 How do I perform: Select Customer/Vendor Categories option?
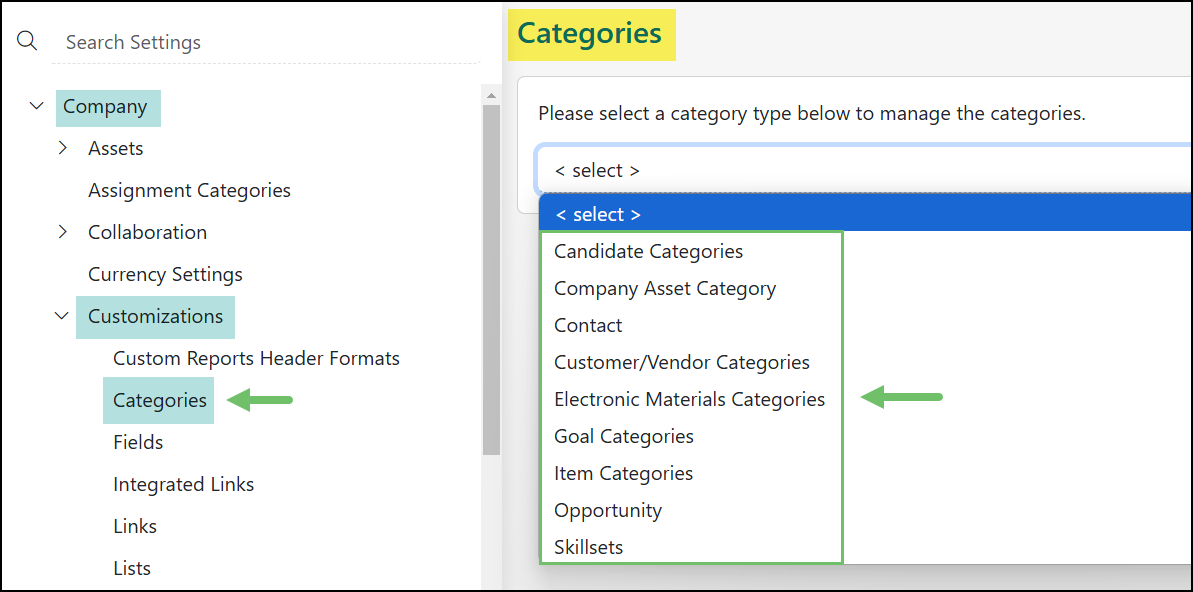coord(681,362)
